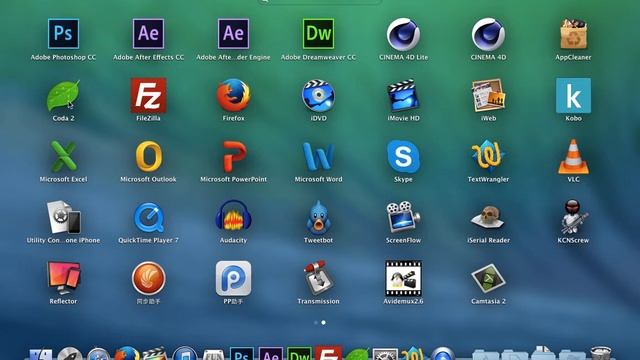Screen dimensions: 640x360
Task: Open the Reflector app
Action: click(63, 278)
